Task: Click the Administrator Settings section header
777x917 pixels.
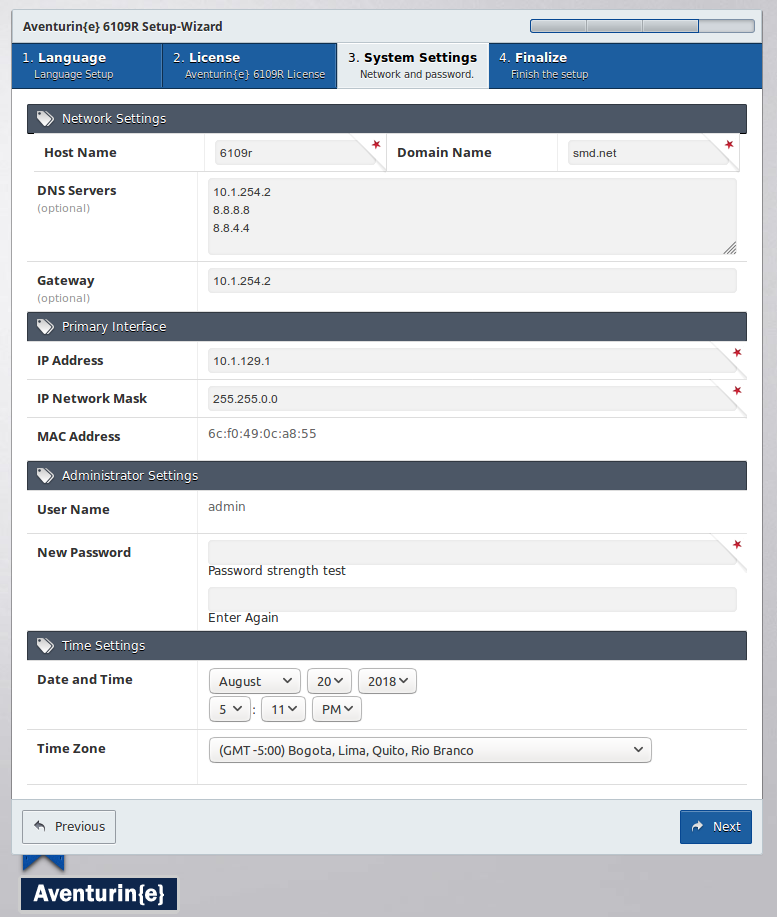Action: tap(386, 475)
